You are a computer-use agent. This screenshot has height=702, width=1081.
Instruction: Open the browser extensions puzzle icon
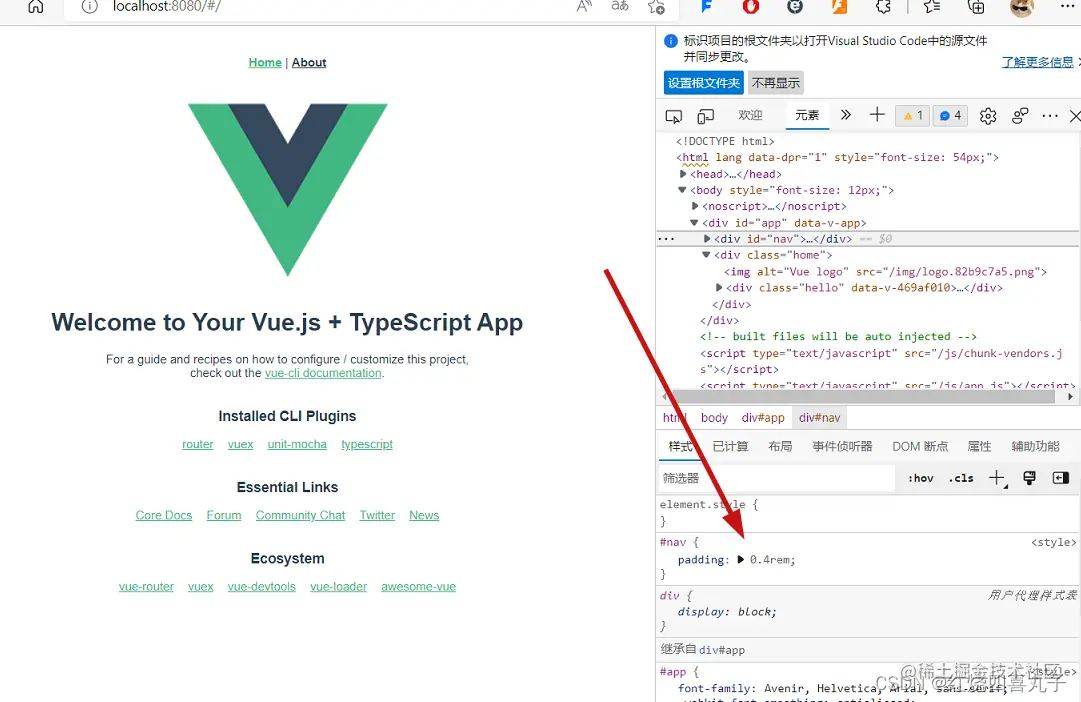coord(883,7)
